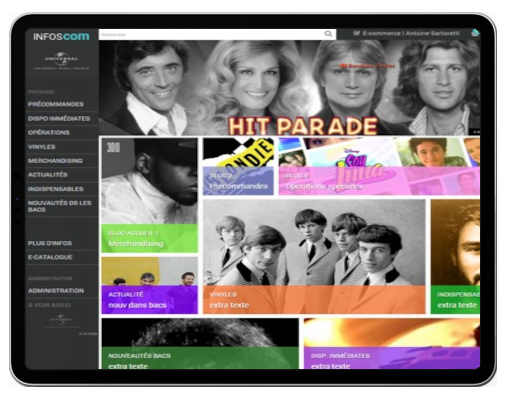Click the Universal Music logo in sidebar

pos(62,61)
